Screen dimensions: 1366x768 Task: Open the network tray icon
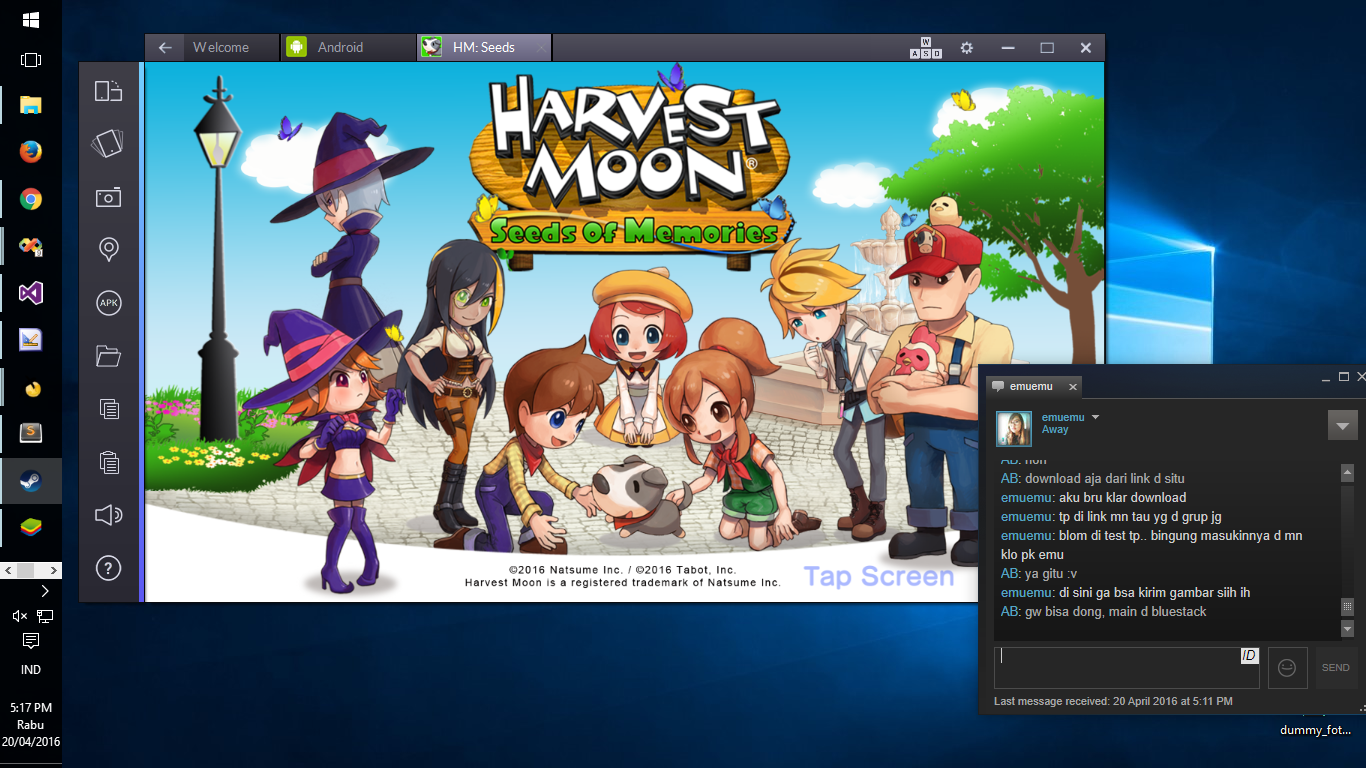[44, 616]
